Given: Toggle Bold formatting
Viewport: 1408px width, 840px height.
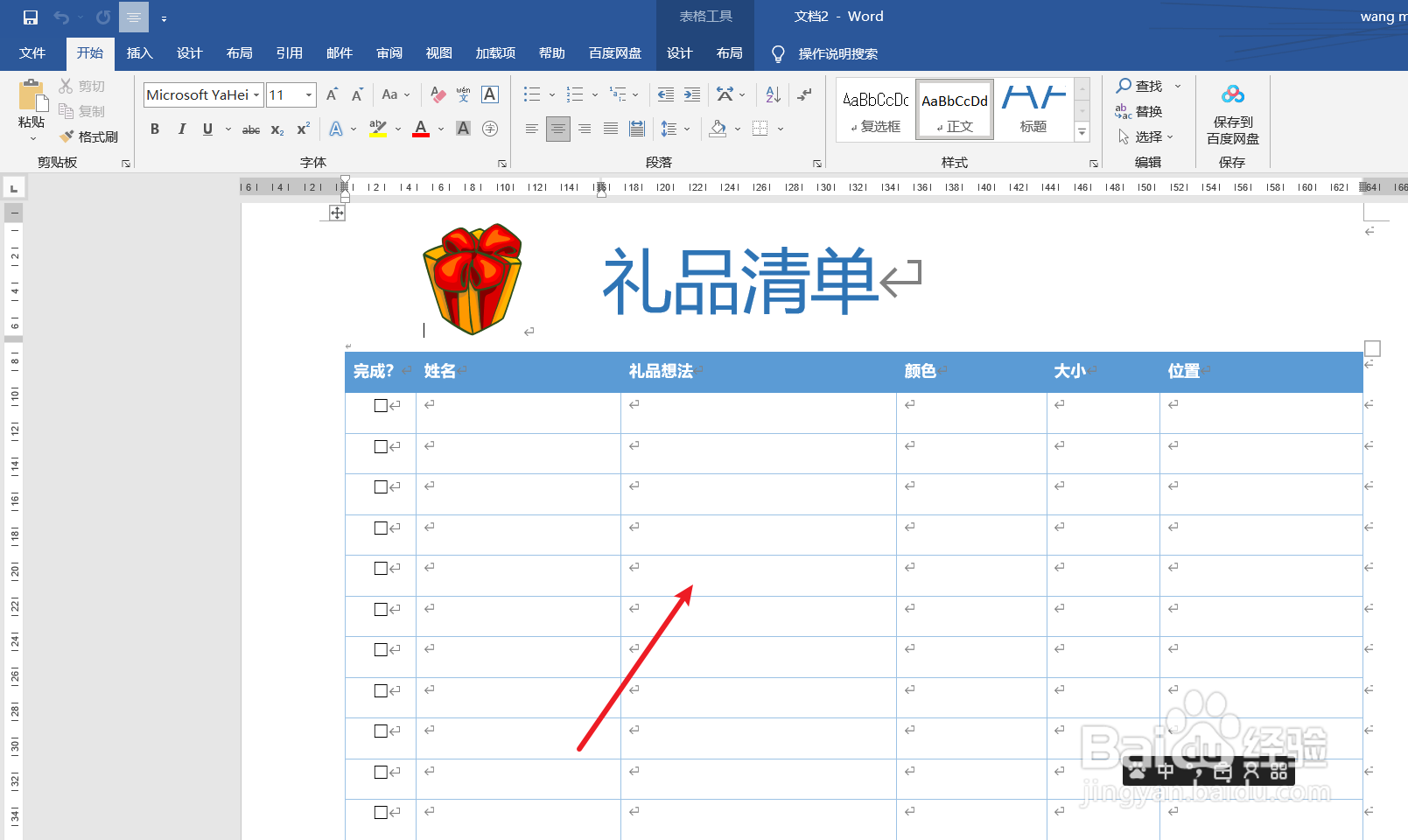Looking at the screenshot, I should (x=155, y=129).
